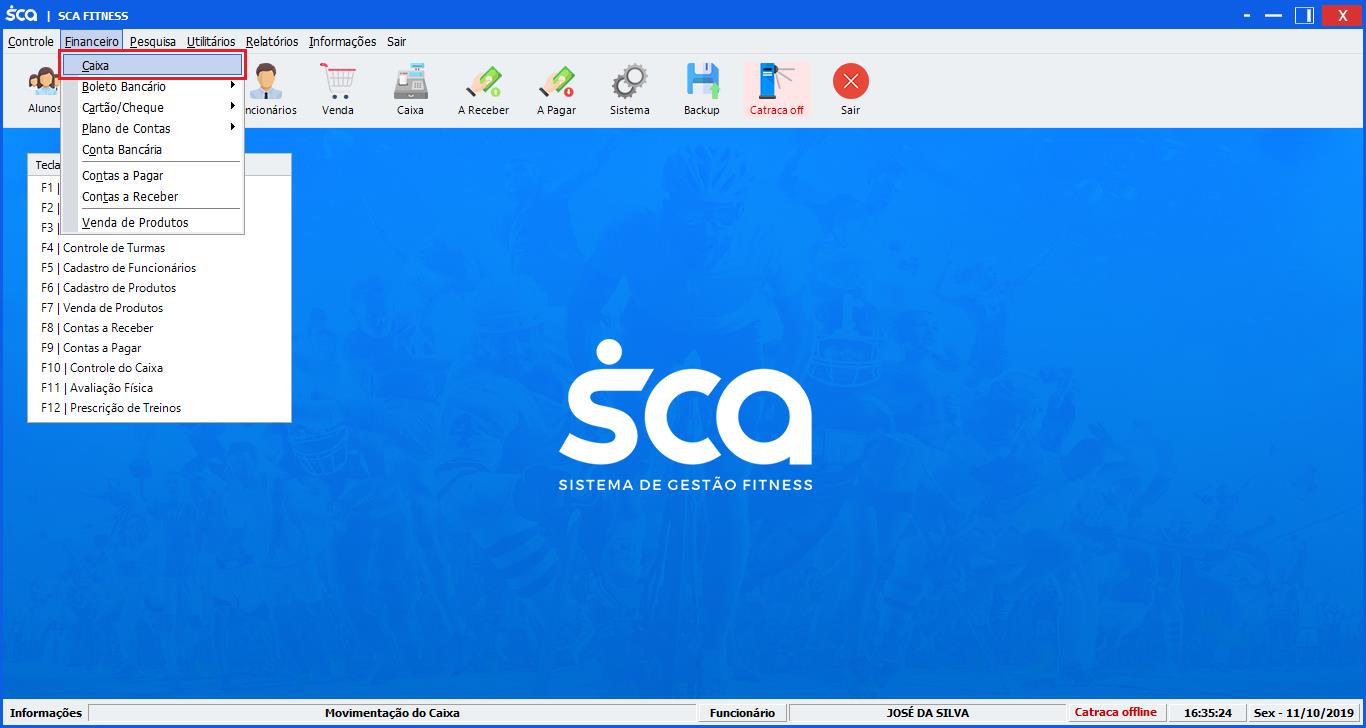The width and height of the screenshot is (1366, 728).
Task: Click F7 | Venda de Produtos shortcut
Action: click(x=102, y=308)
